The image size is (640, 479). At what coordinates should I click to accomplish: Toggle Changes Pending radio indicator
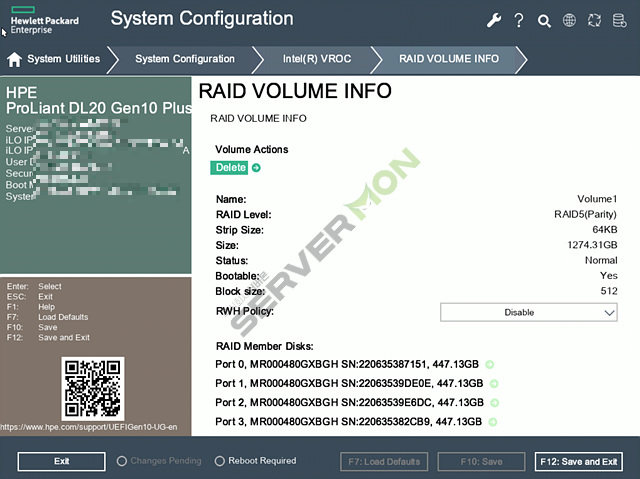point(121,461)
